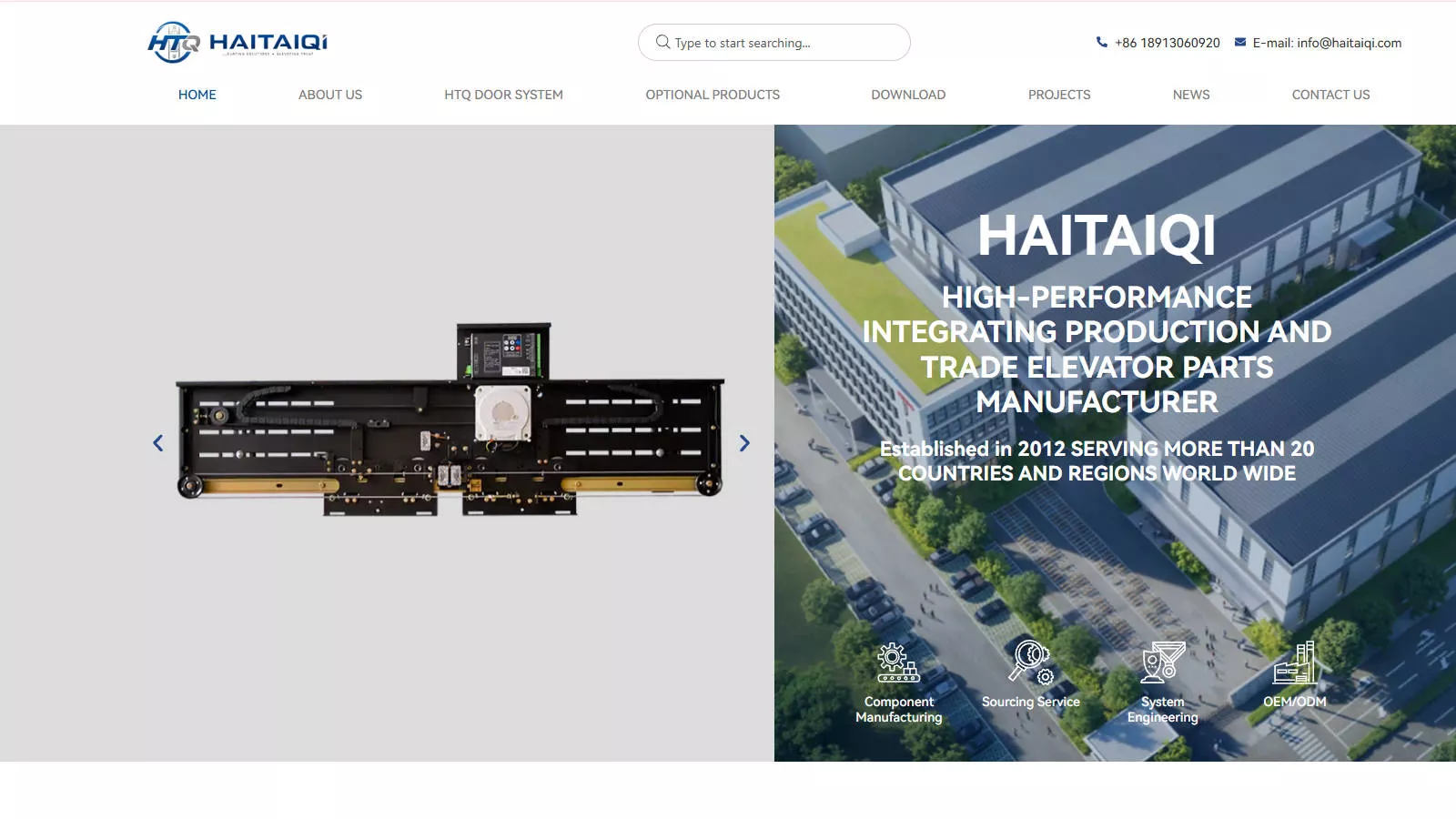This screenshot has width=1456, height=819.
Task: Click the phone handset icon
Action: point(1102,42)
